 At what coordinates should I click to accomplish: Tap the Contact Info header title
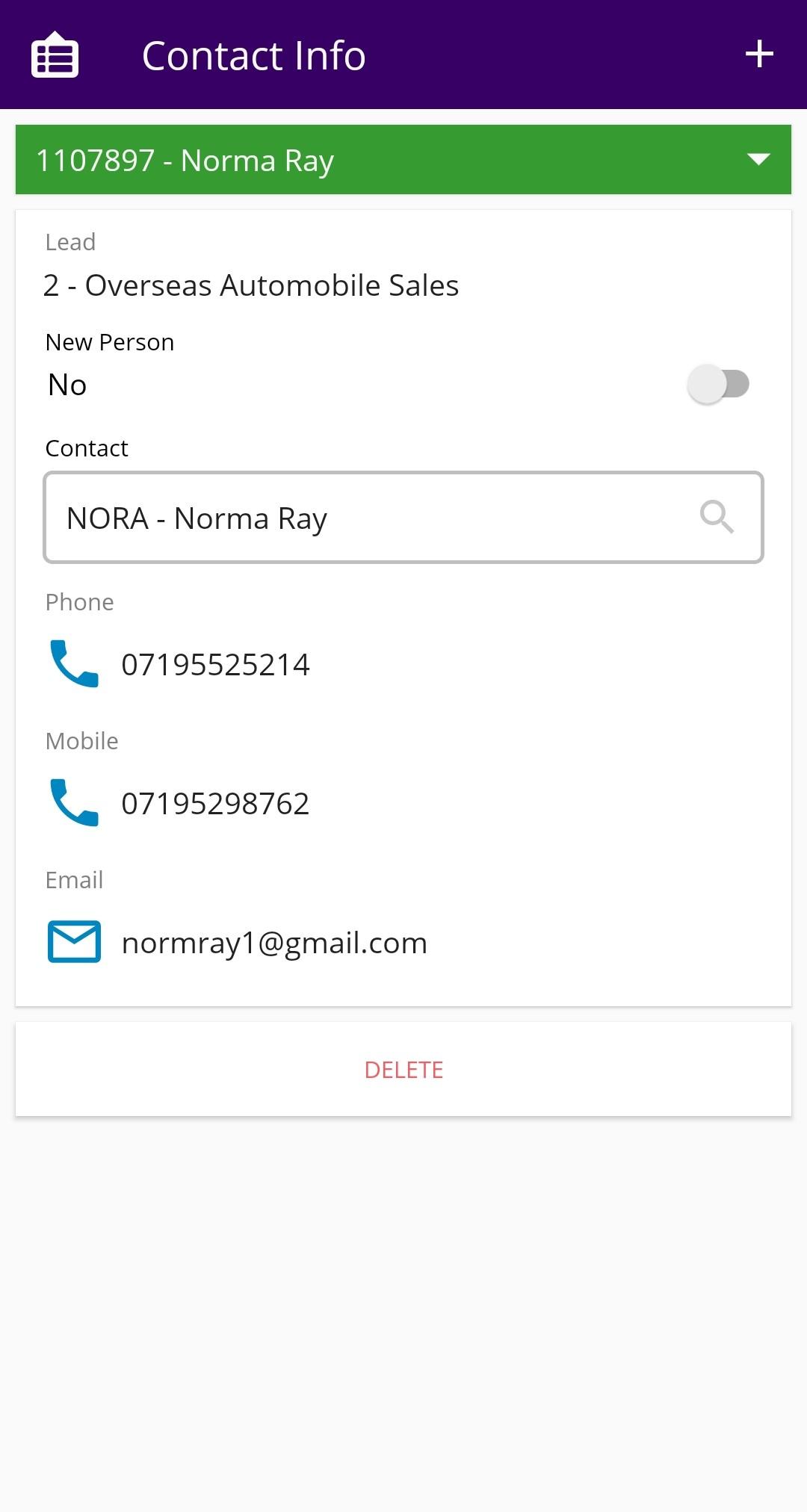(253, 56)
